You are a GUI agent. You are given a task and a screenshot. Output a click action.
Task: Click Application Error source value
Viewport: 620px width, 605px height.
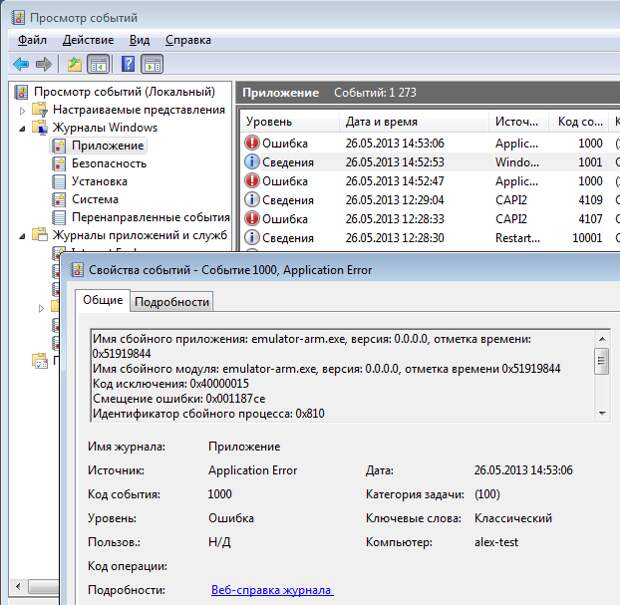253,470
